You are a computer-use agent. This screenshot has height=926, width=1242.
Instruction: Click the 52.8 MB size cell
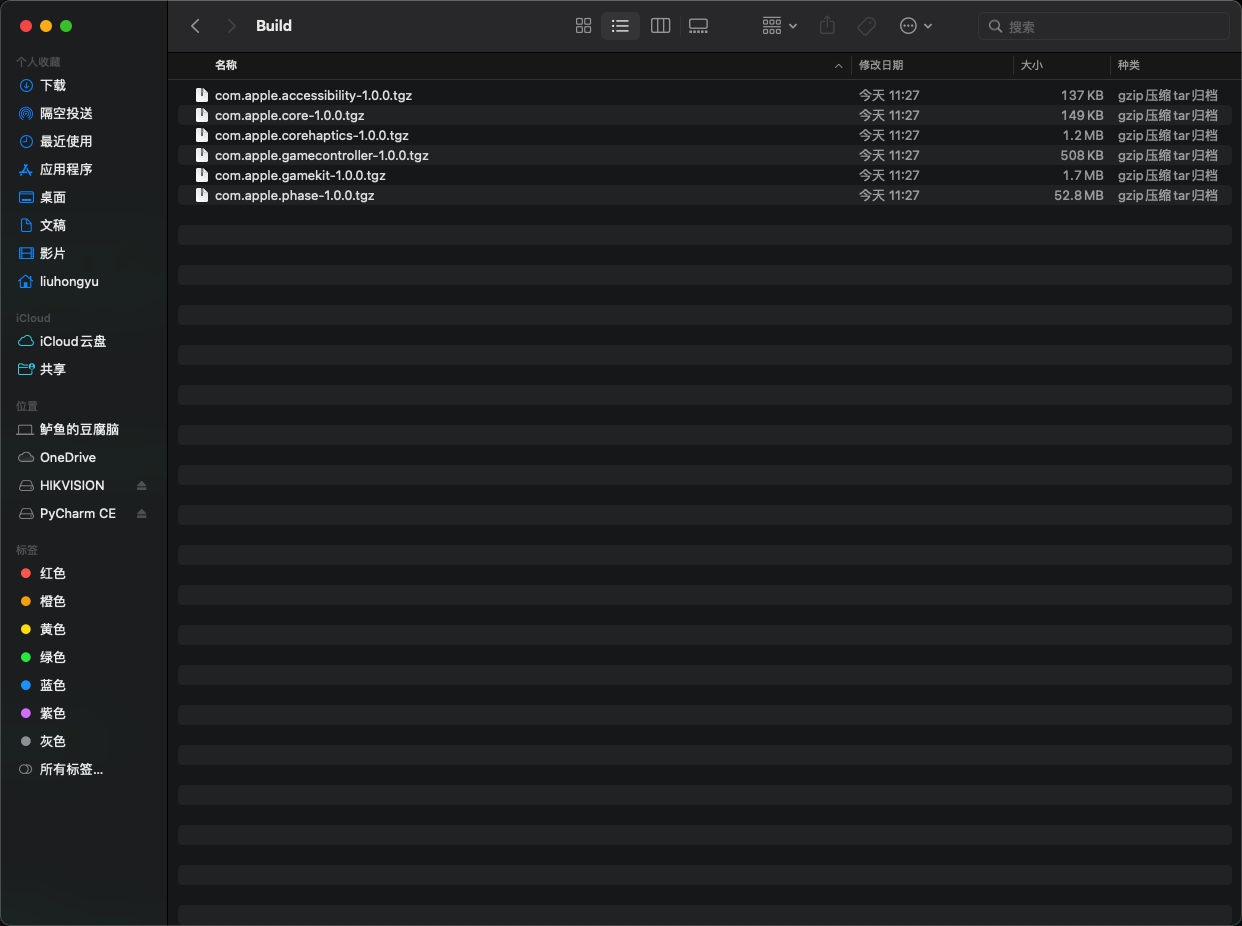(x=1079, y=195)
